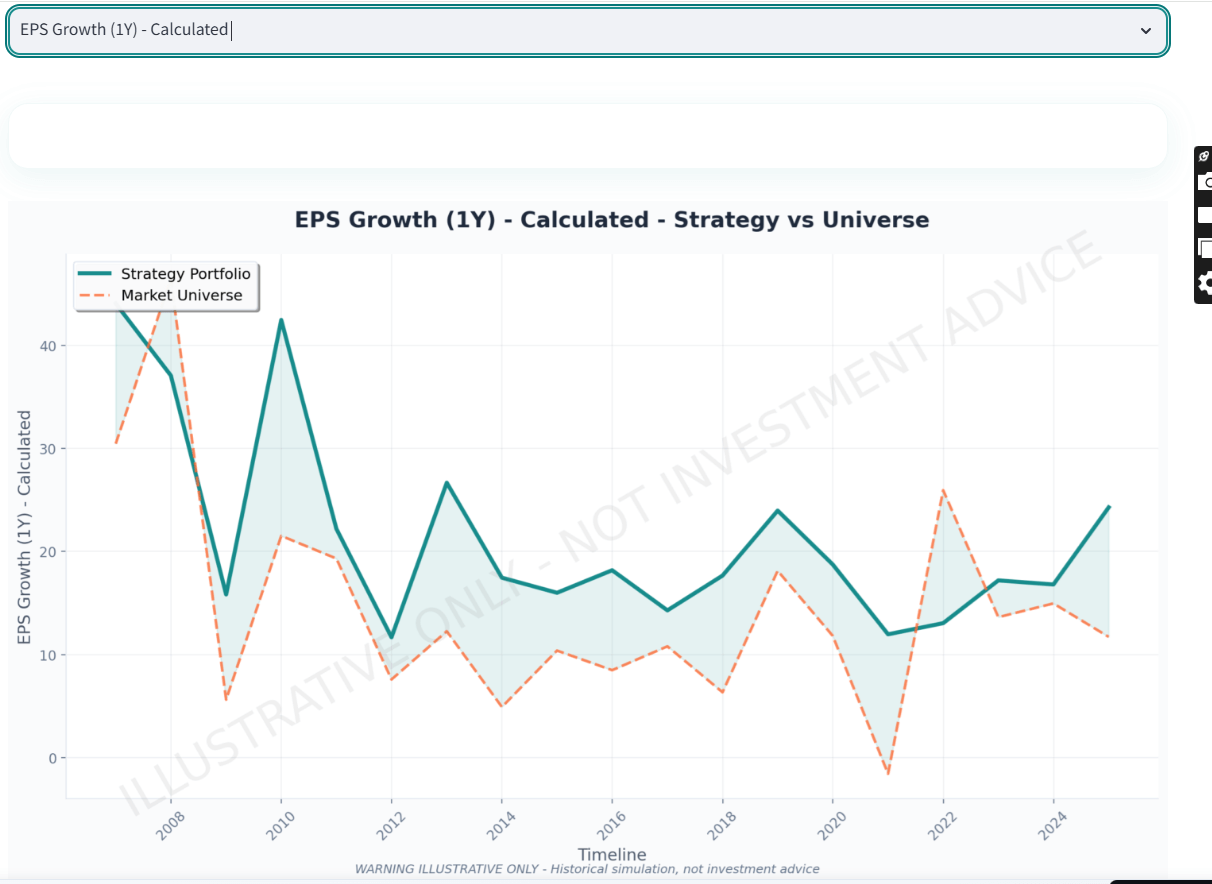Click the overlapping windows icon in side toolbar
This screenshot has width=1212, height=884.
pos(1205,248)
